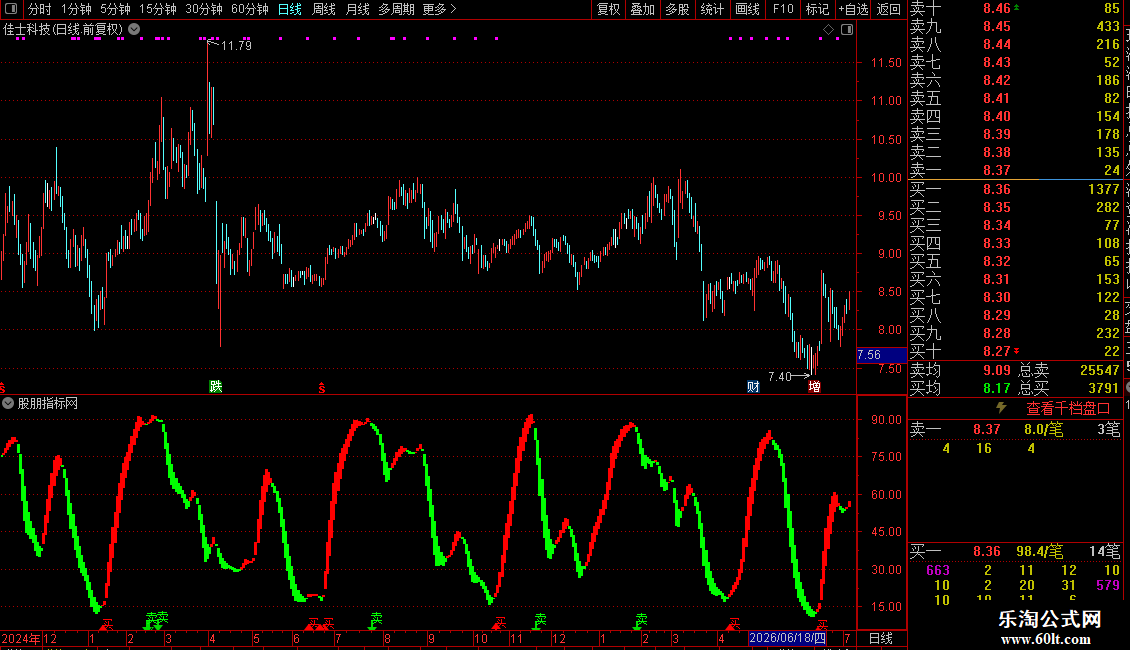Expand dropdown next to 佳士科技 title

(x=134, y=29)
